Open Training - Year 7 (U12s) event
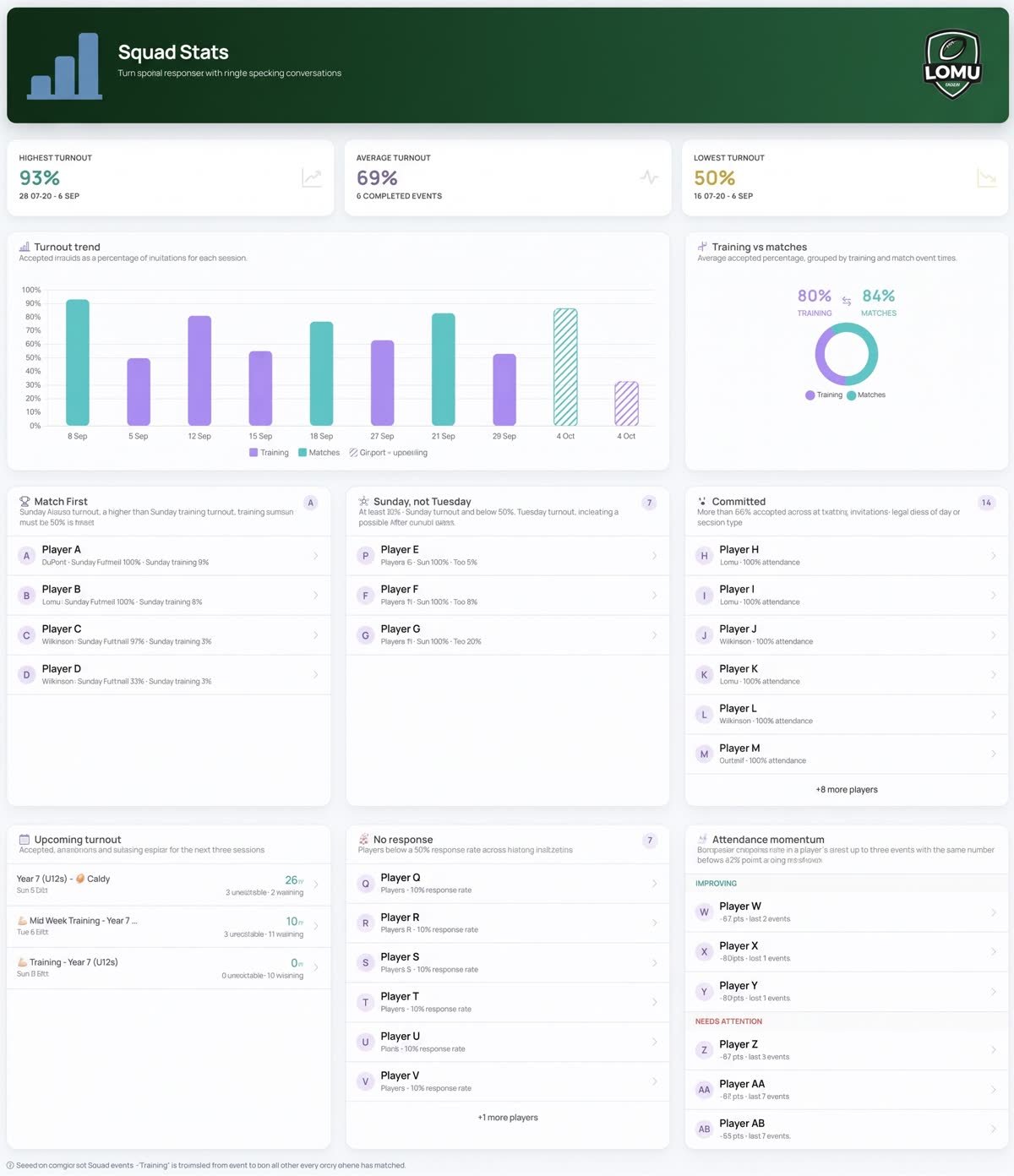The image size is (1014, 1176). point(169,968)
